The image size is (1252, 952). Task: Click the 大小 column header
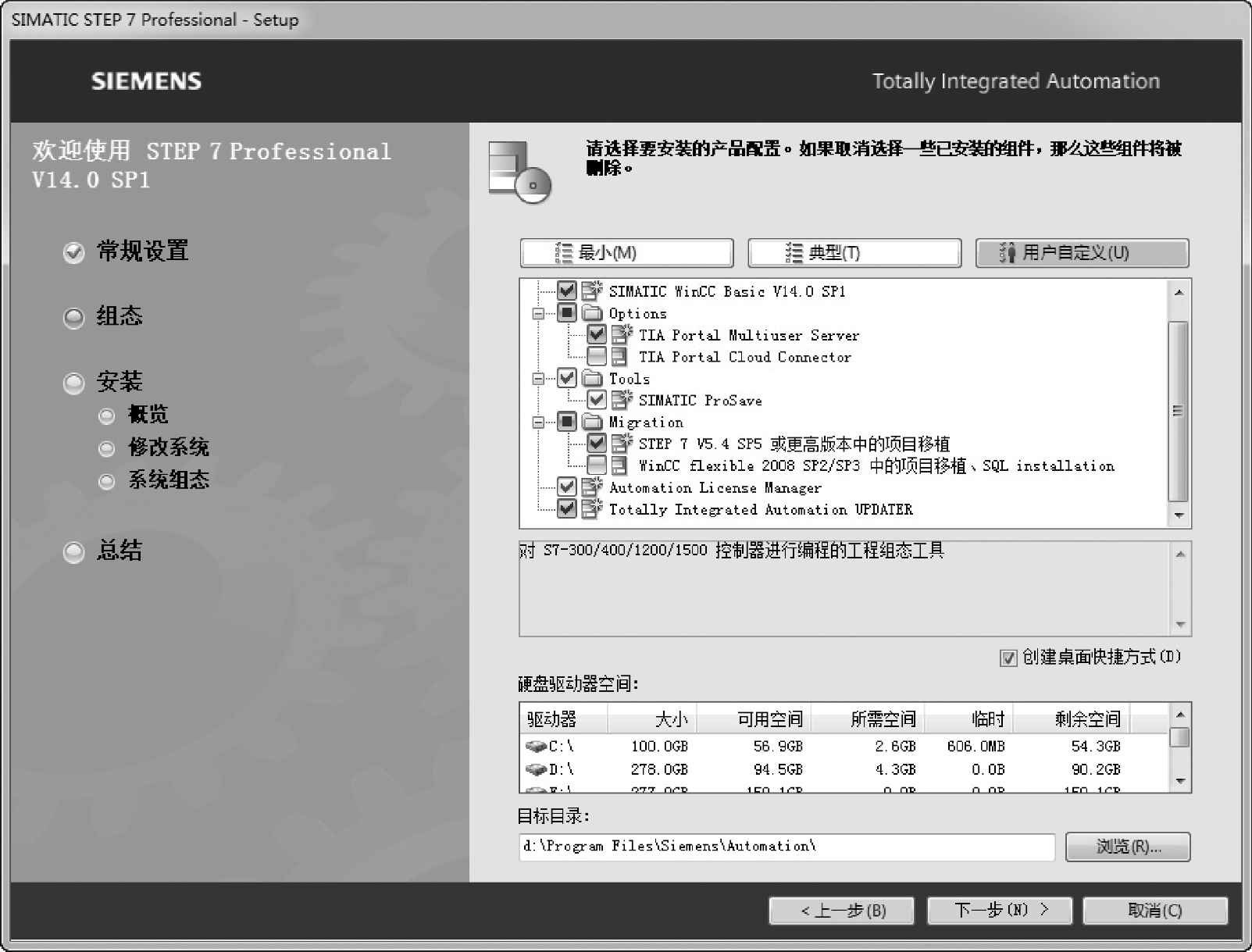[x=652, y=718]
